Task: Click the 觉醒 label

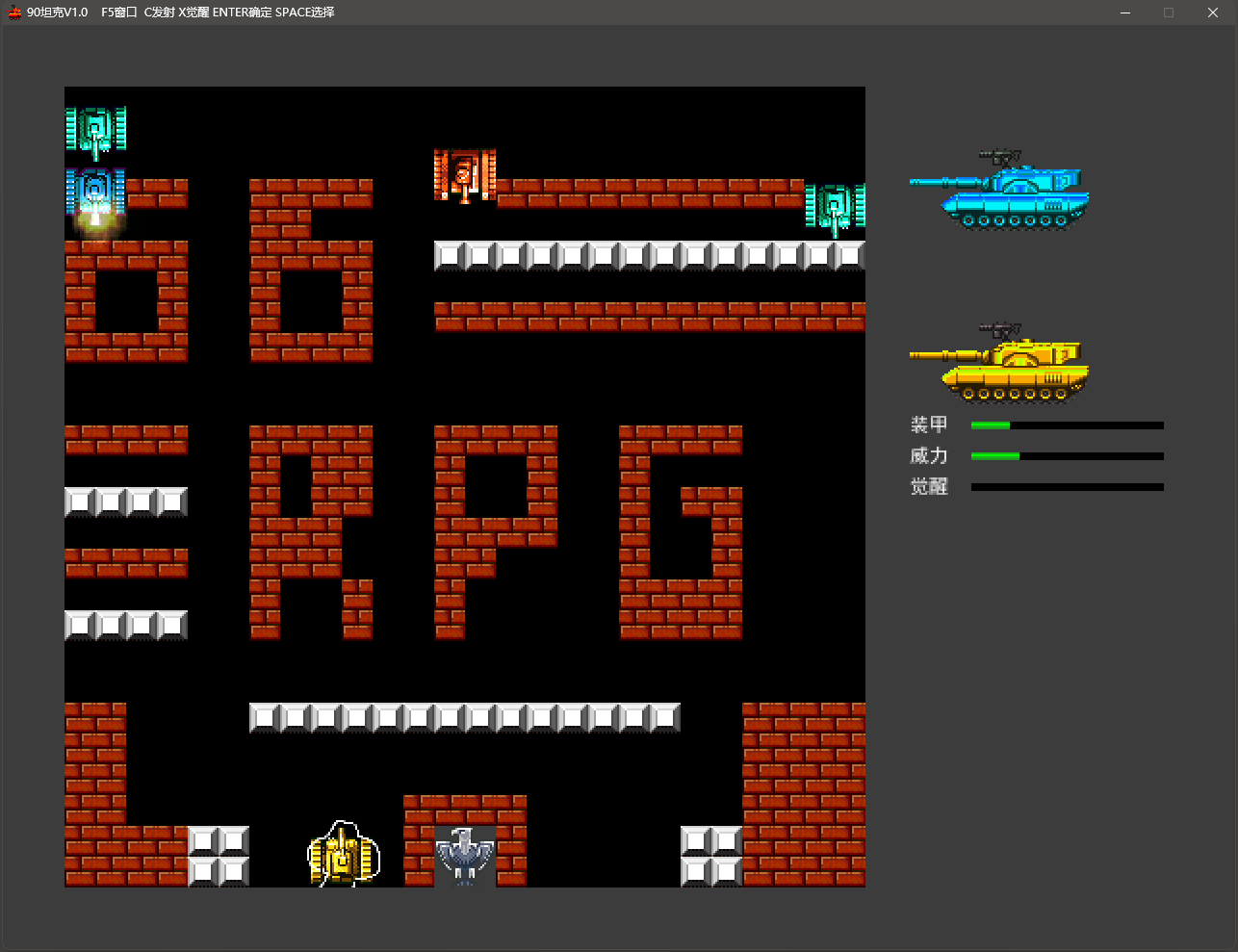Action: 929,487
